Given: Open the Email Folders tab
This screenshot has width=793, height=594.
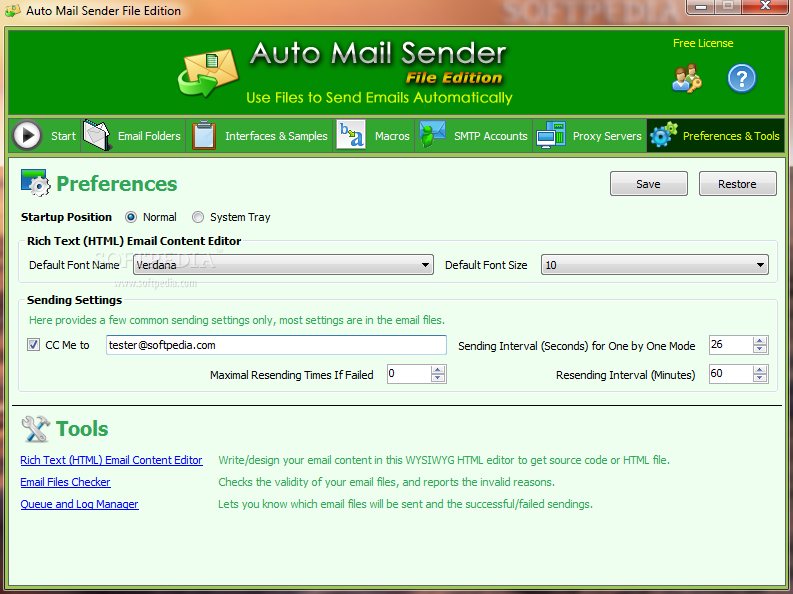Looking at the screenshot, I should (x=133, y=135).
